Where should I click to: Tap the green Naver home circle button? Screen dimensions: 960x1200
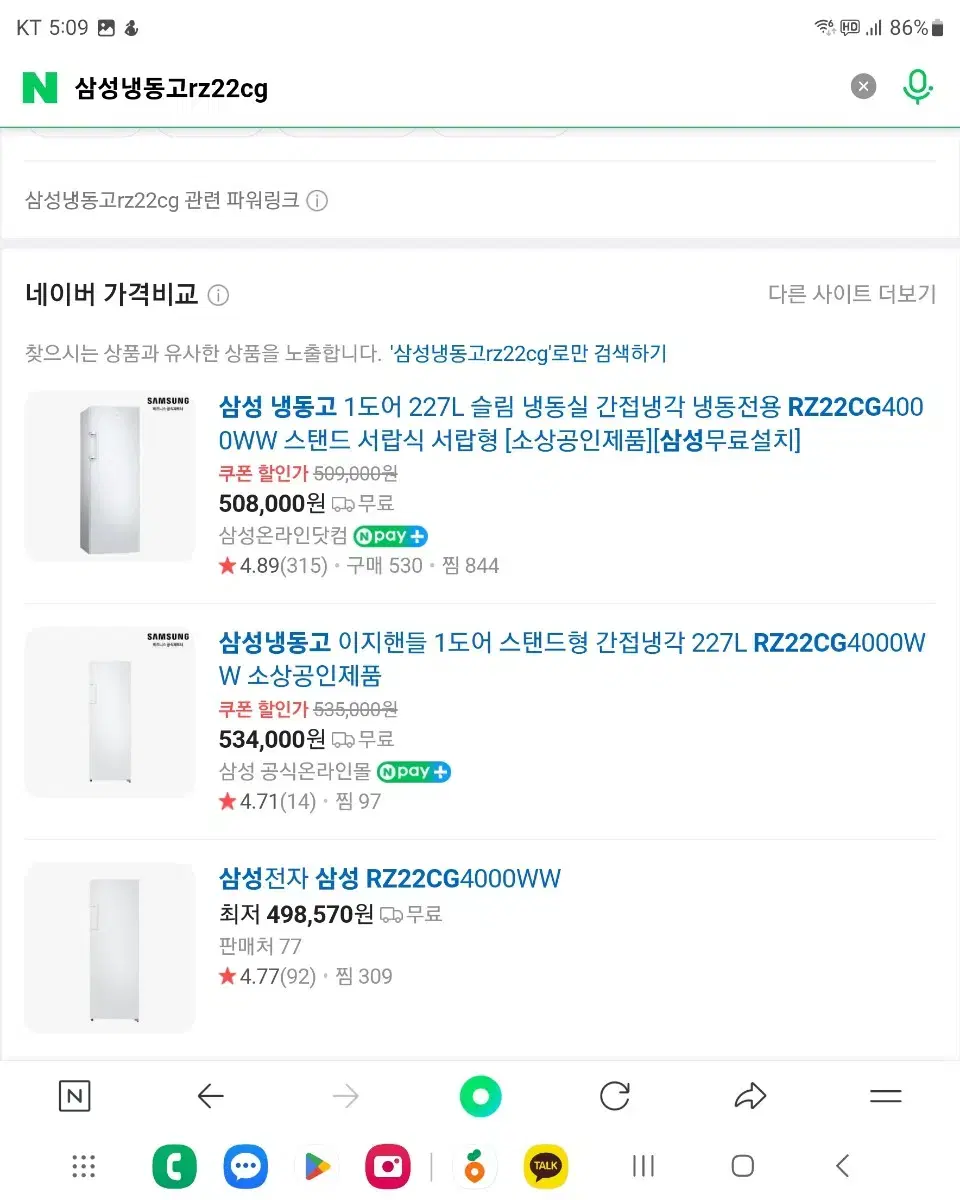(x=480, y=1097)
